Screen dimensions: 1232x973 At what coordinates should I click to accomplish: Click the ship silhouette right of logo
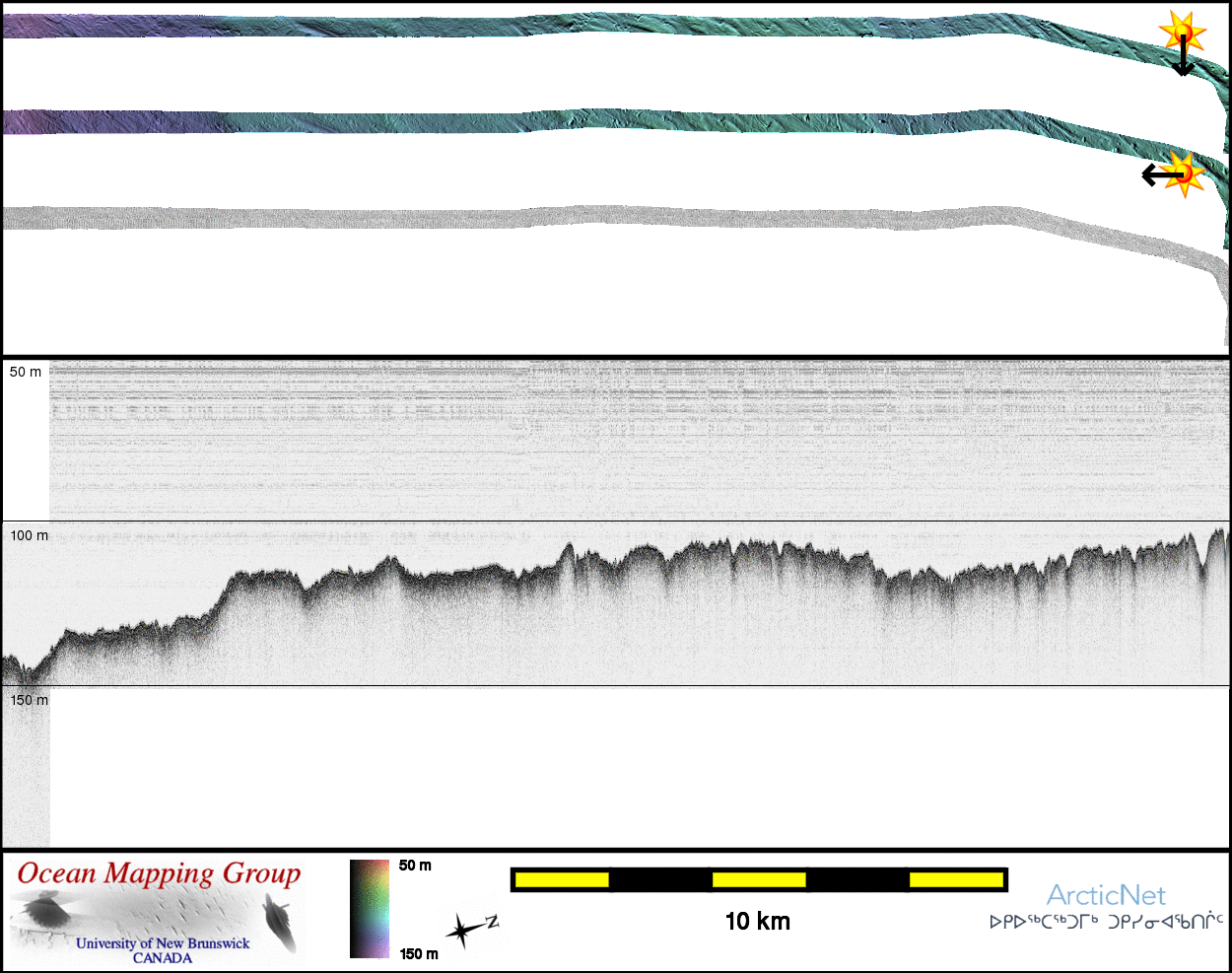[x=280, y=921]
